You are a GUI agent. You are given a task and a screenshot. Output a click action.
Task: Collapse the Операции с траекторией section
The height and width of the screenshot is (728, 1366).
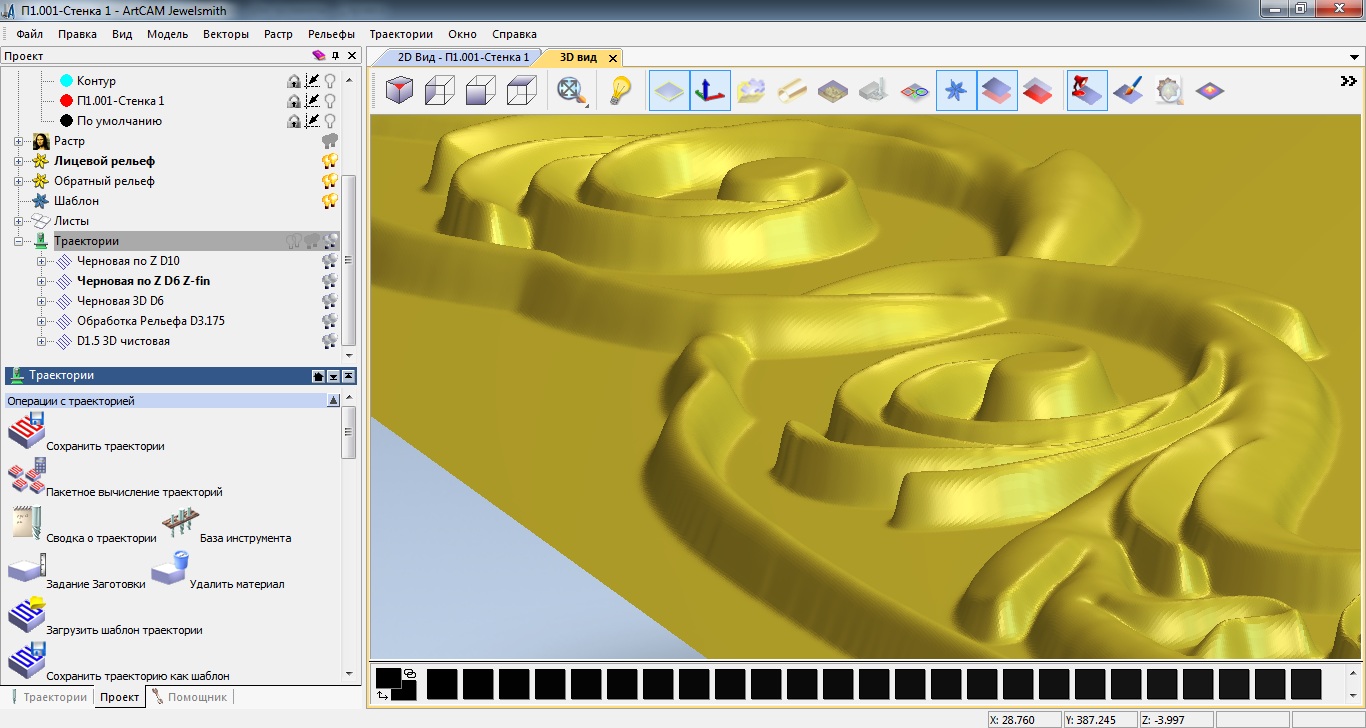[x=333, y=401]
